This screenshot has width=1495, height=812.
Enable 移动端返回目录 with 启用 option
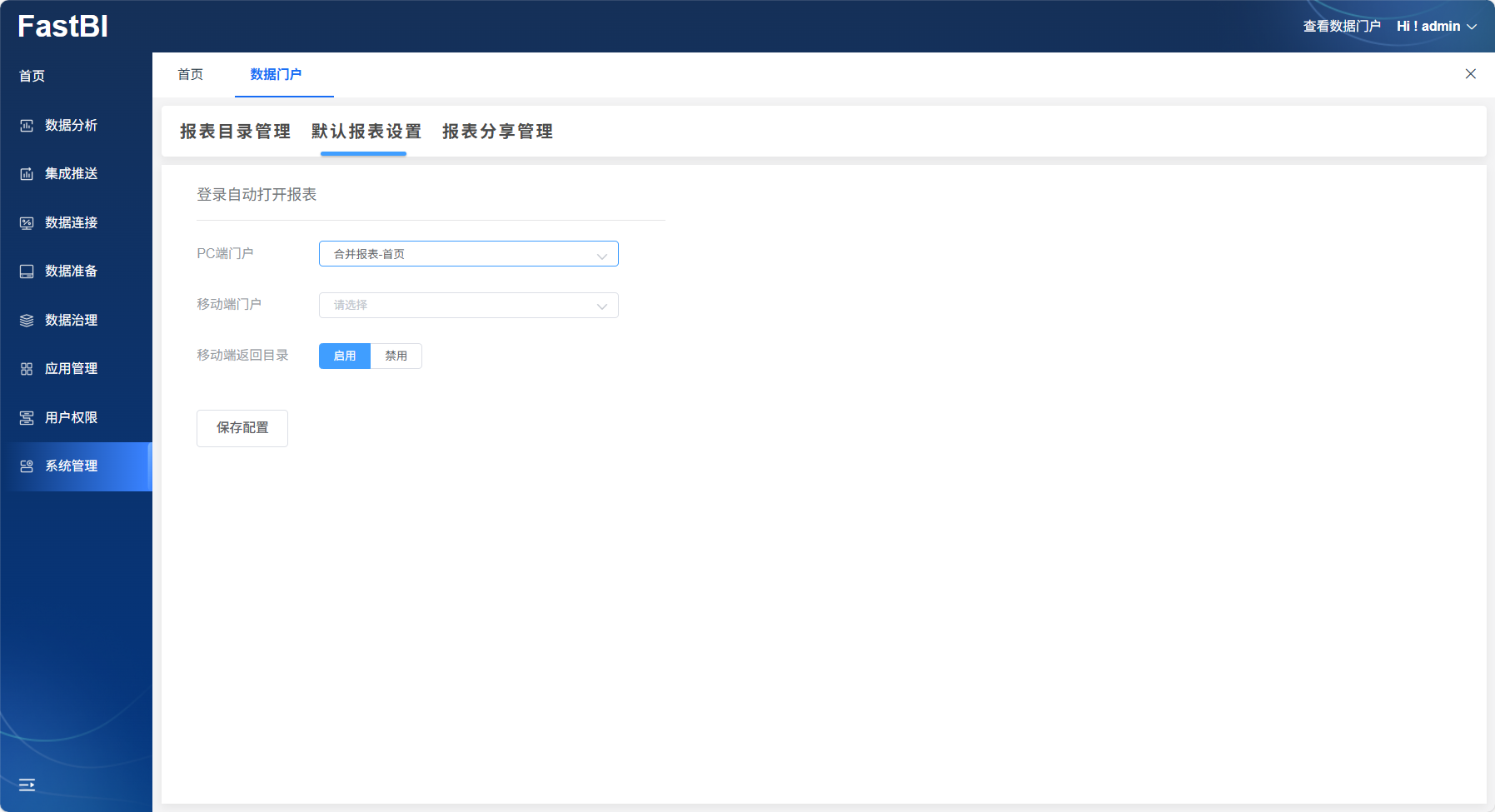point(345,356)
